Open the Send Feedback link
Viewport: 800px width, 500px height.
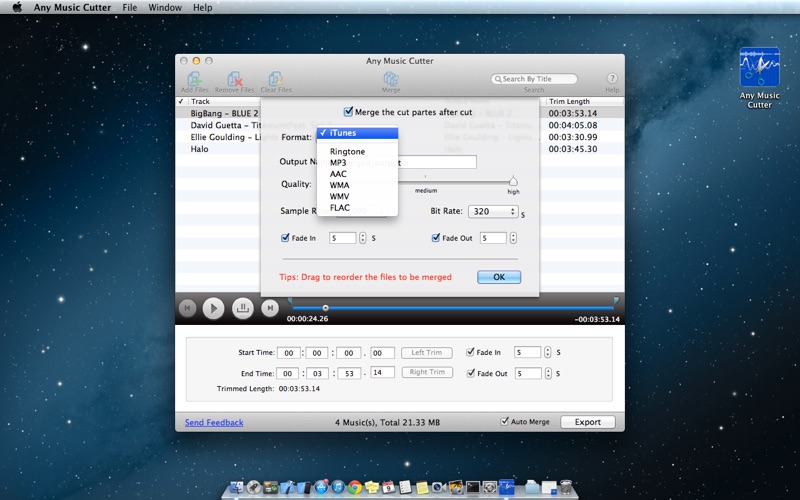click(x=214, y=422)
